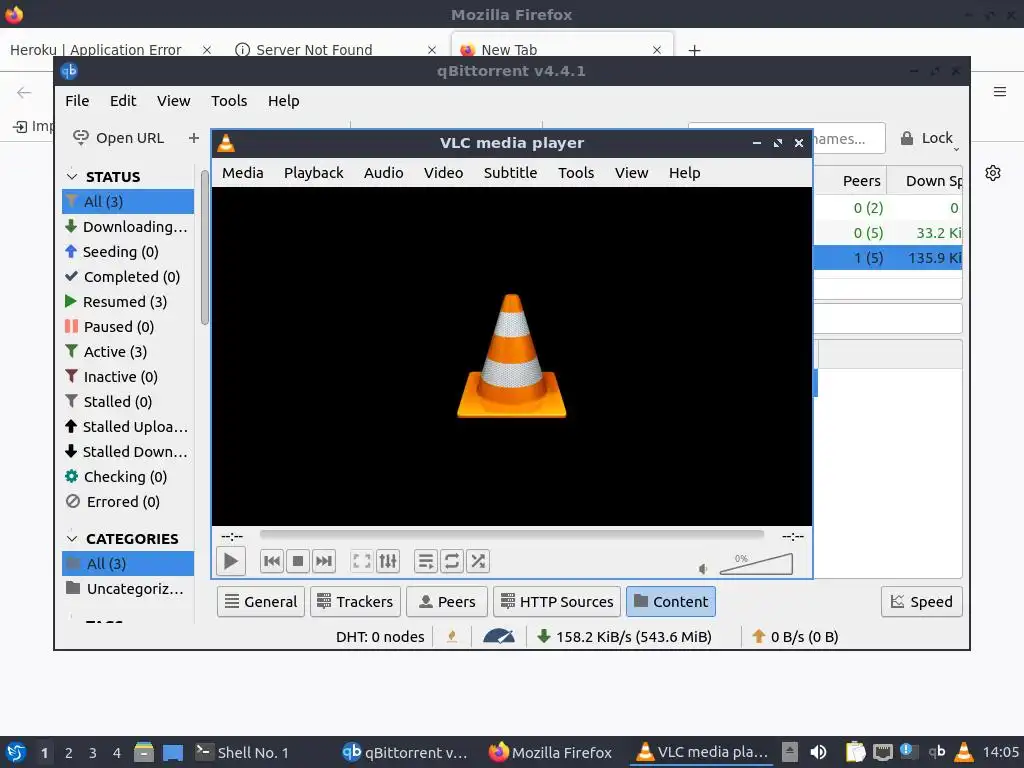Open VLC View menu
This screenshot has height=768, width=1024.
click(x=632, y=173)
